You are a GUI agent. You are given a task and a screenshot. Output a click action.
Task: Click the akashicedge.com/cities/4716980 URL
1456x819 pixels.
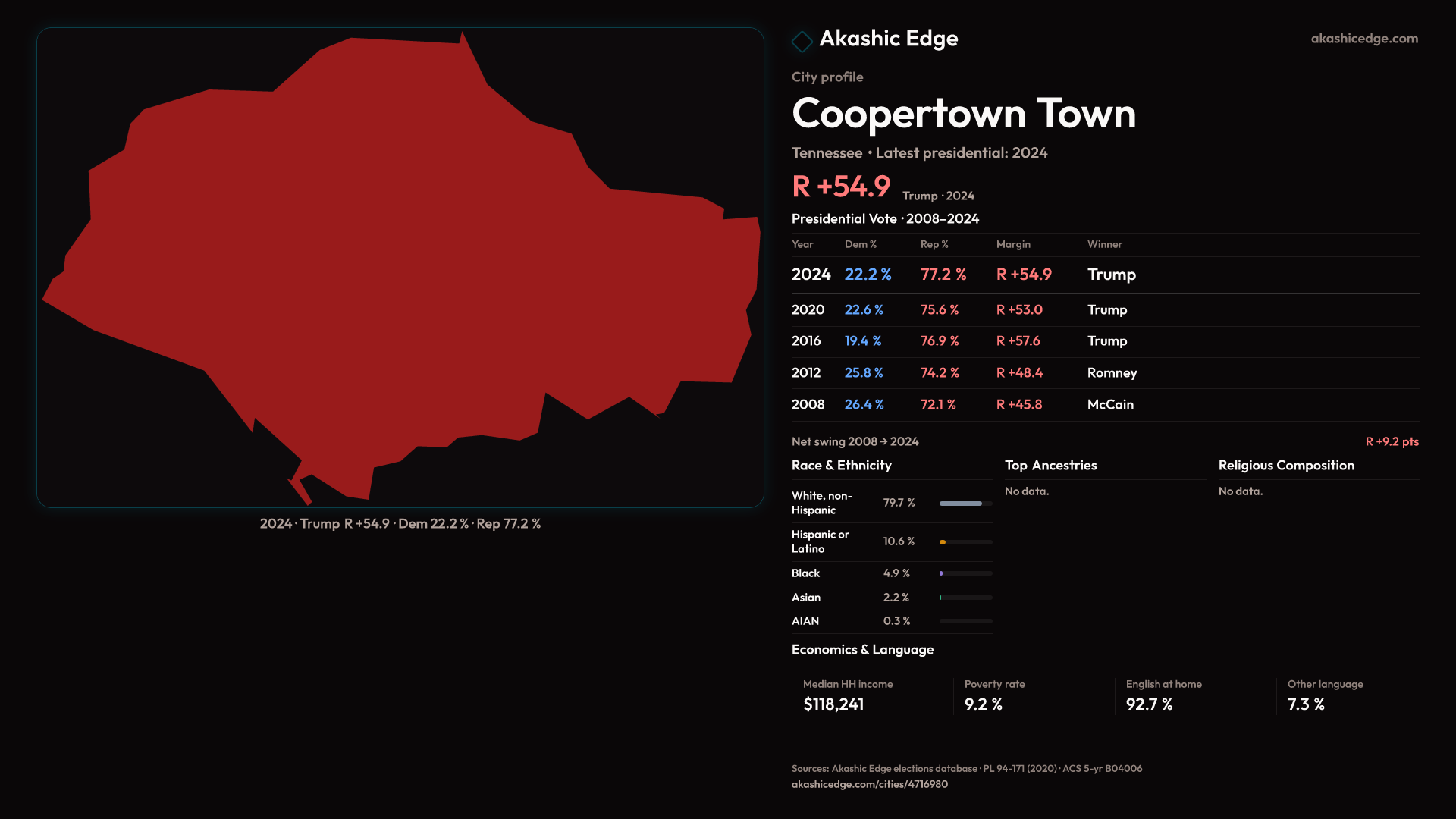pyautogui.click(x=869, y=784)
